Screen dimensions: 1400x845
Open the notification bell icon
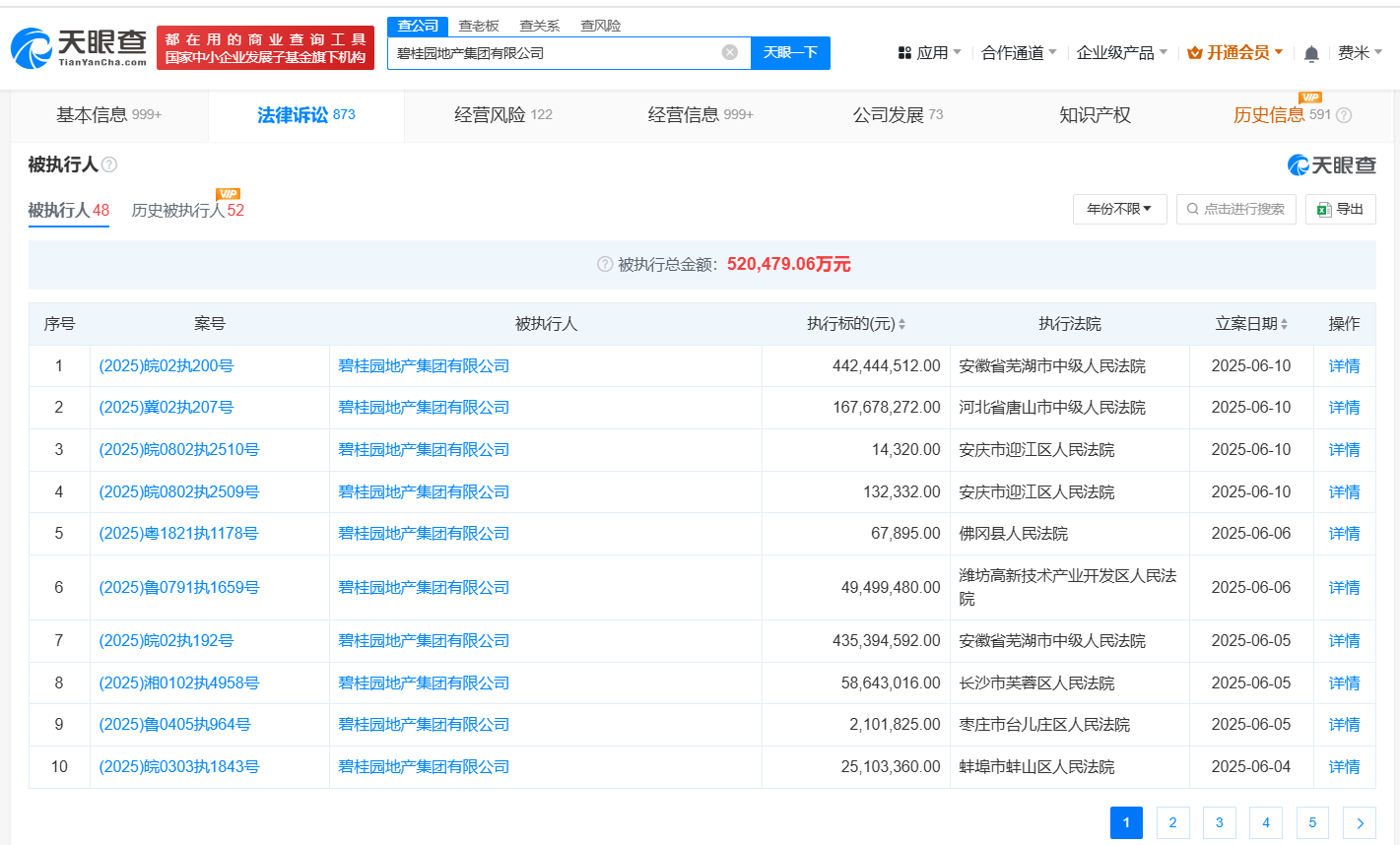[x=1310, y=53]
